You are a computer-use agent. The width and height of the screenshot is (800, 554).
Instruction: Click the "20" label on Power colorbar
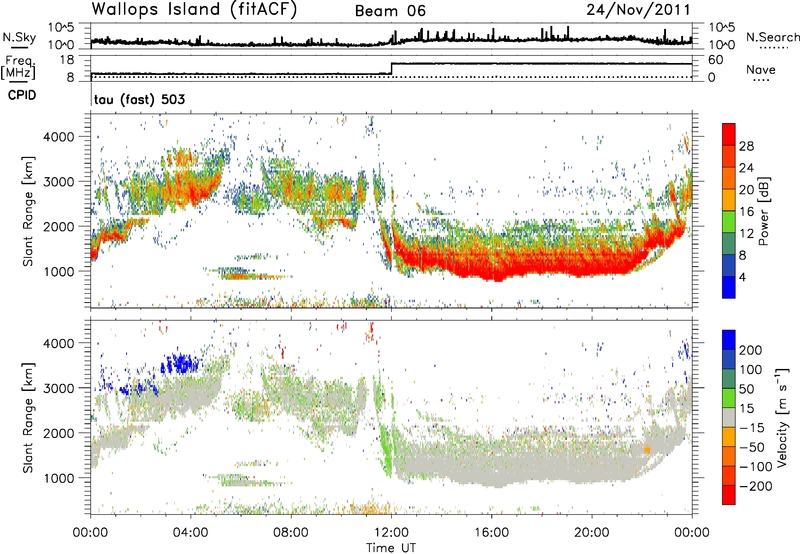point(746,190)
